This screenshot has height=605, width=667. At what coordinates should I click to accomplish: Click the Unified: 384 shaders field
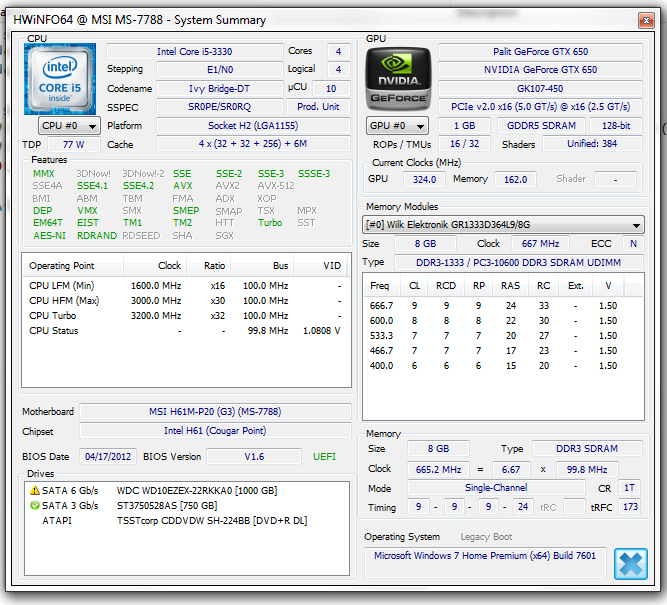[592, 144]
